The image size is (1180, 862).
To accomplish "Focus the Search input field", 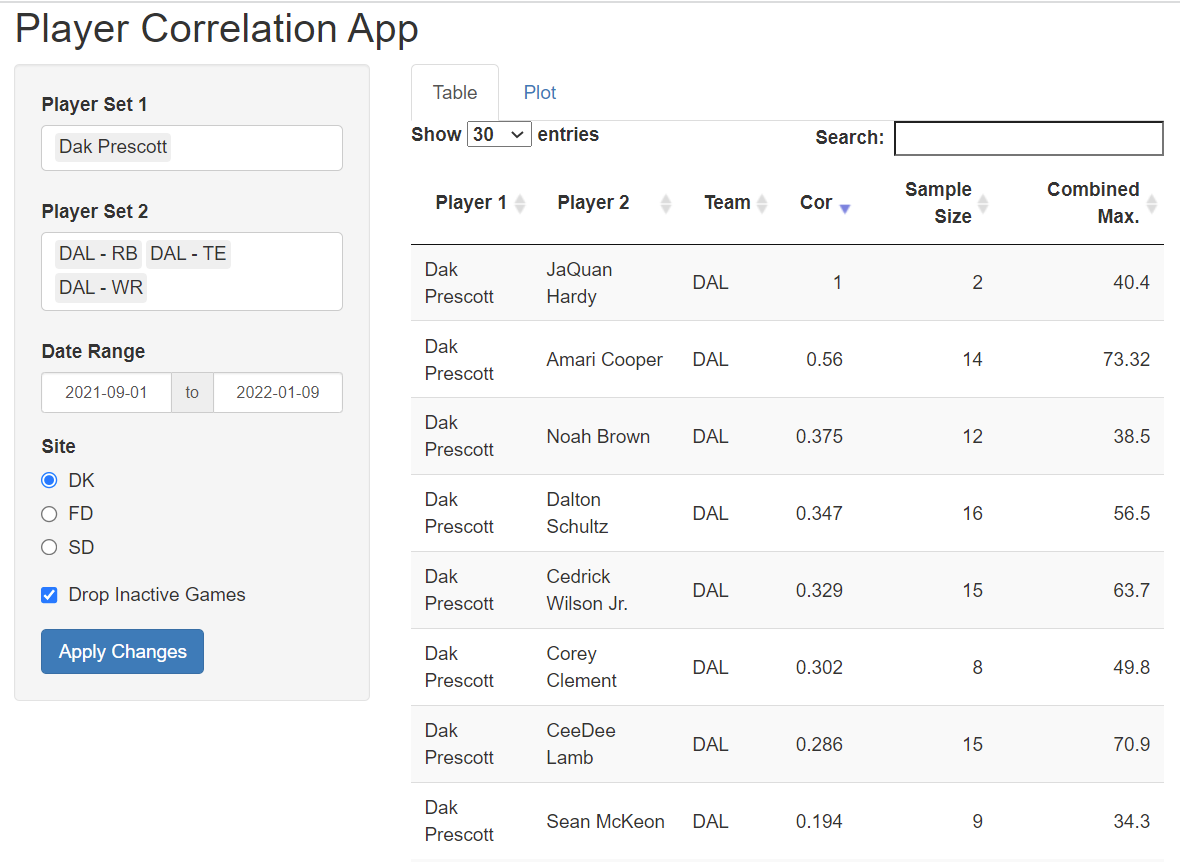I will tap(1029, 139).
